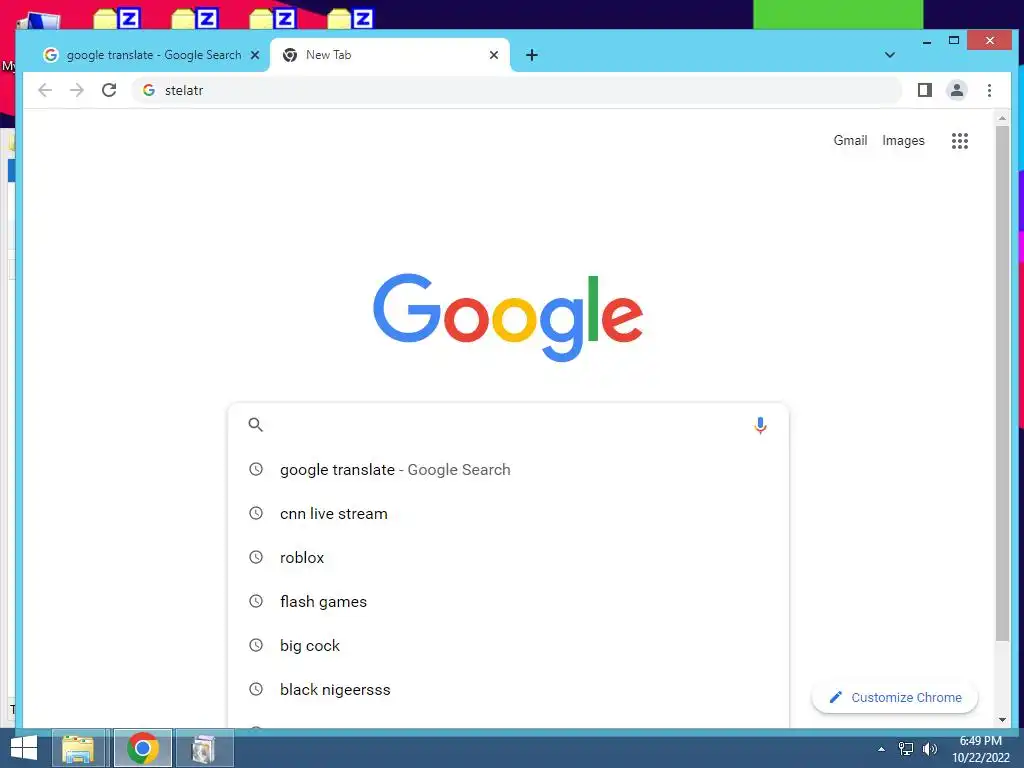Open the tab search dropdown chevron
Viewport: 1024px width, 768px height.
click(x=889, y=55)
